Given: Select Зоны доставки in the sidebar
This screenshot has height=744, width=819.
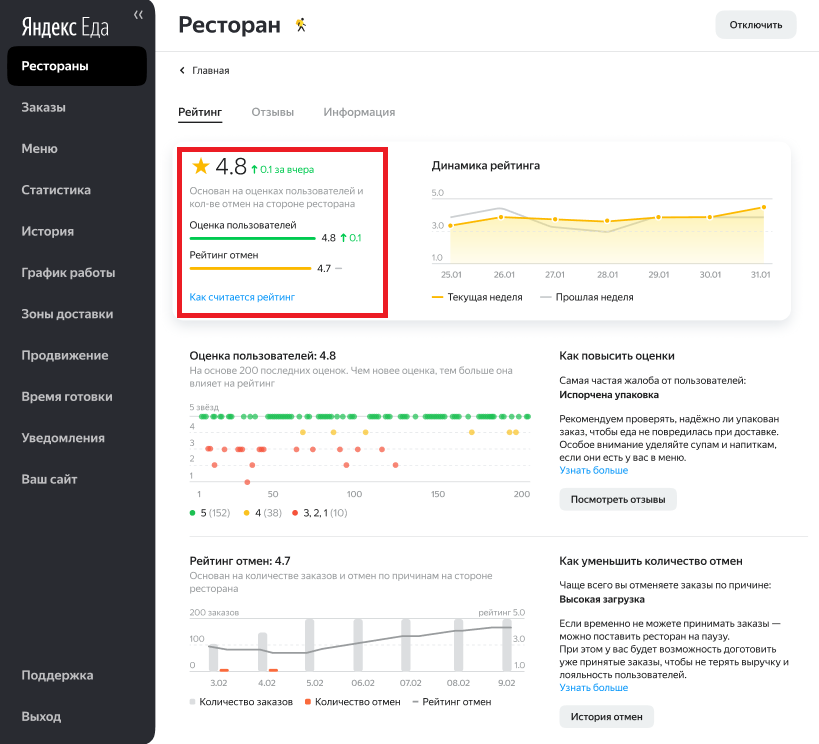Looking at the screenshot, I should [x=67, y=314].
